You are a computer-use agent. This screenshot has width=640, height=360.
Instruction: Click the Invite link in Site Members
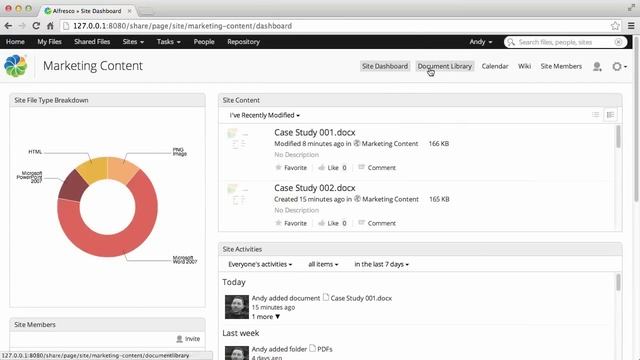point(188,339)
